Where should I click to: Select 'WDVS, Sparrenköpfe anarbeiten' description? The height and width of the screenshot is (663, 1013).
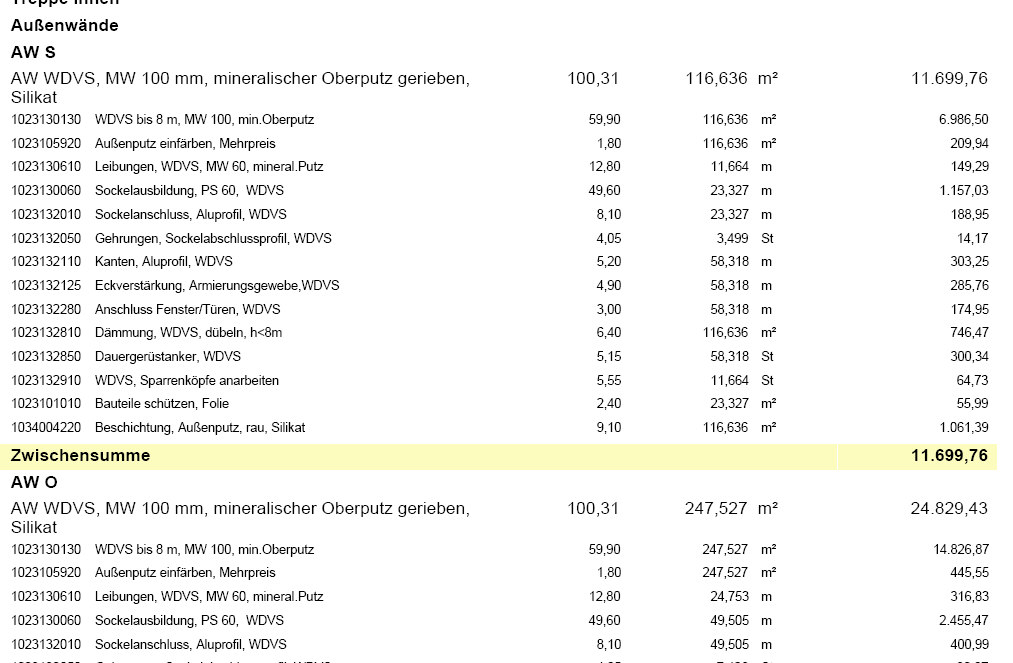(187, 381)
